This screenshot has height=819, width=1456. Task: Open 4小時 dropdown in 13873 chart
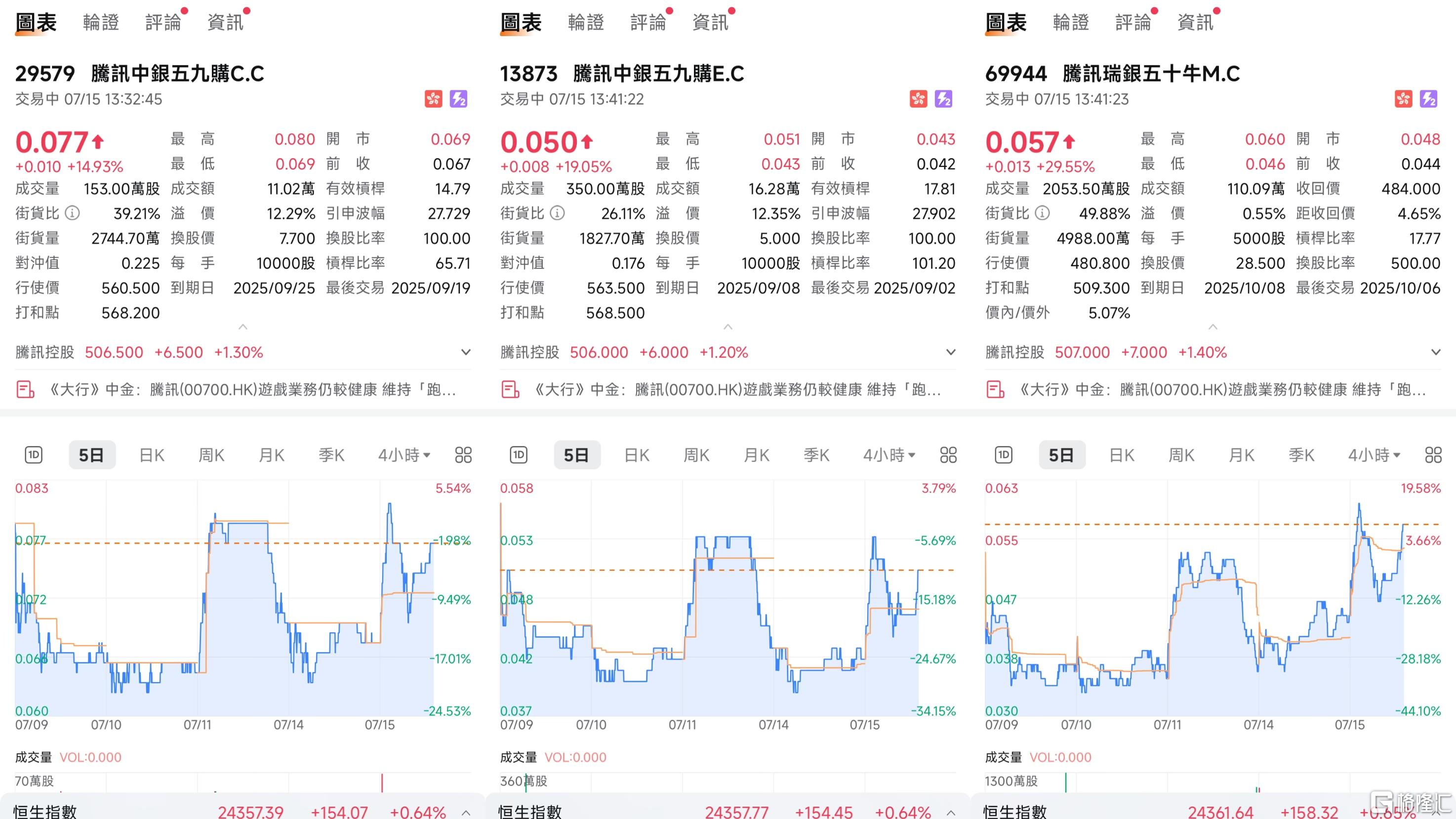(889, 455)
